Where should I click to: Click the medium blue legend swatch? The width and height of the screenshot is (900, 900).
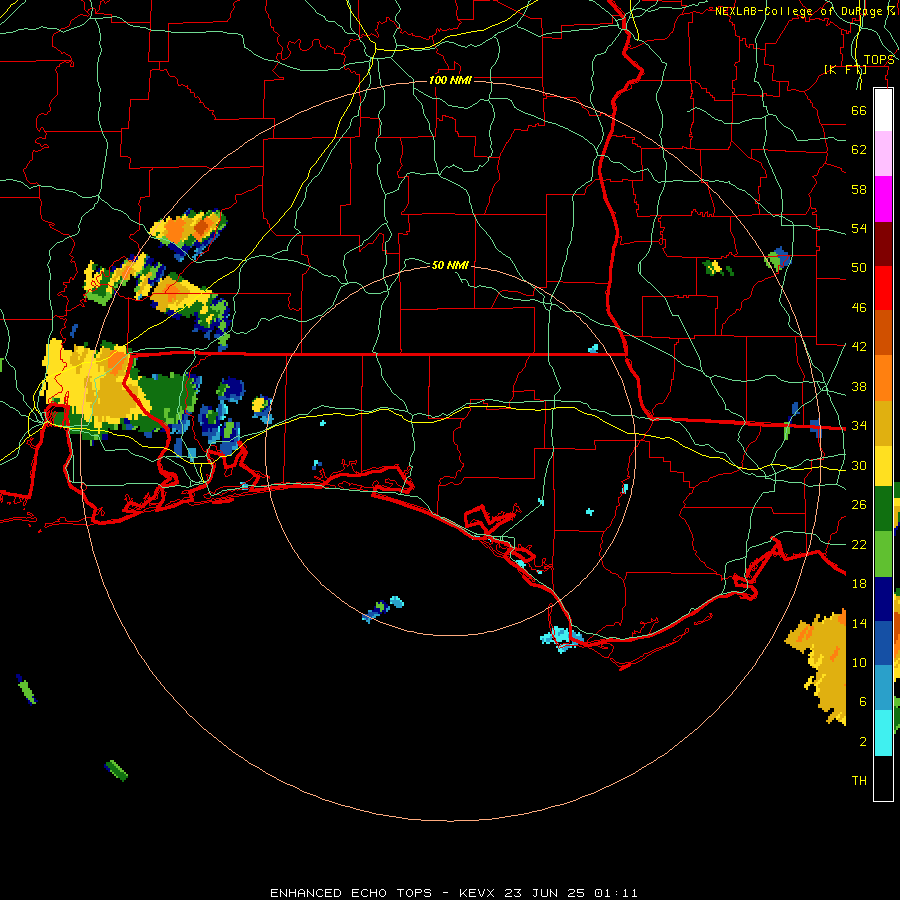click(883, 643)
